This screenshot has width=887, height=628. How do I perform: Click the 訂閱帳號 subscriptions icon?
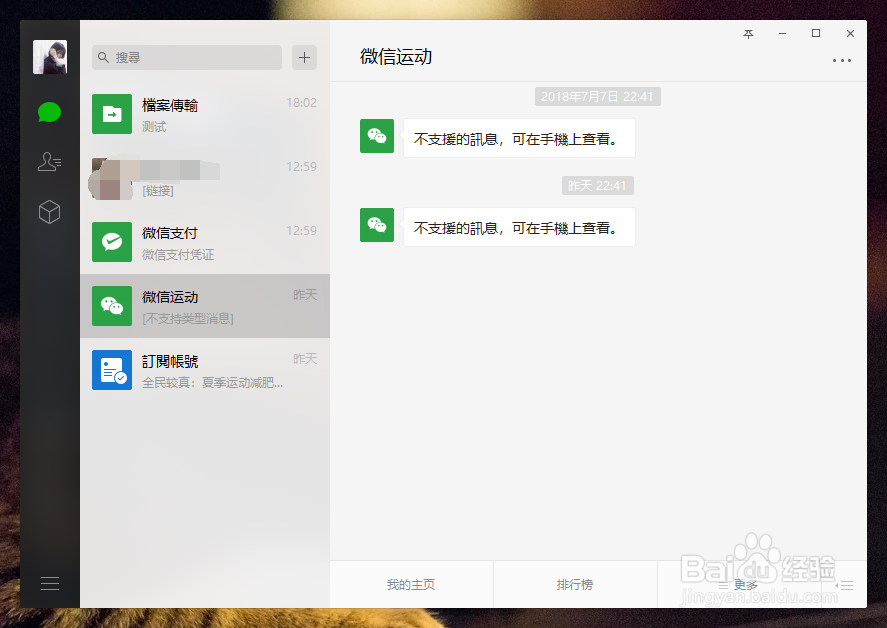(x=111, y=369)
